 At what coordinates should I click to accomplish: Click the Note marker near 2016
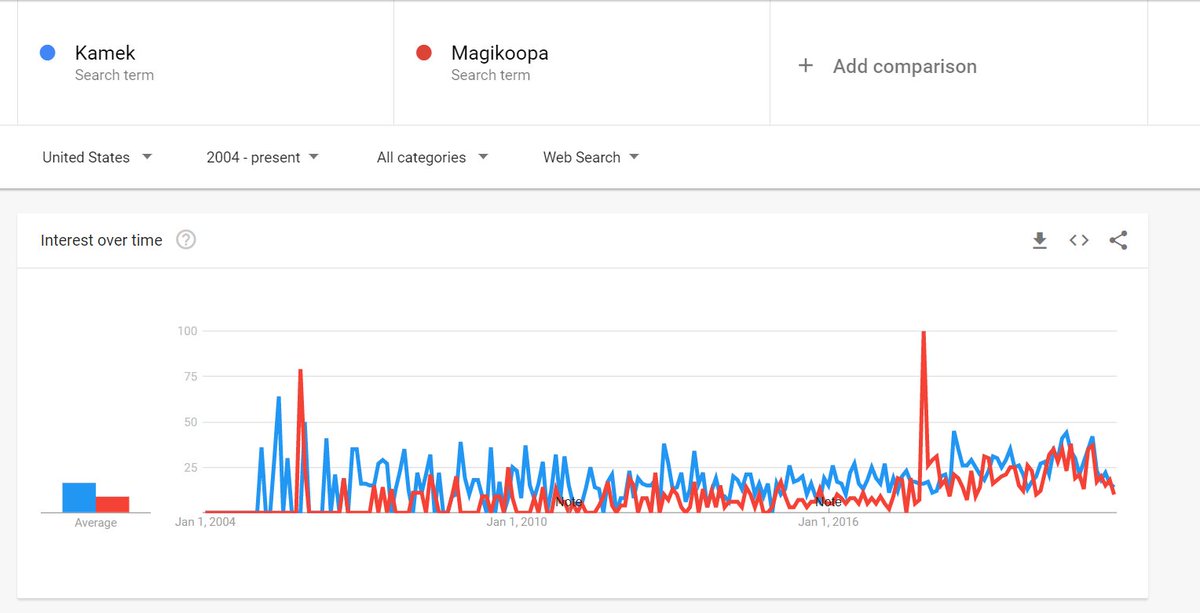[828, 502]
